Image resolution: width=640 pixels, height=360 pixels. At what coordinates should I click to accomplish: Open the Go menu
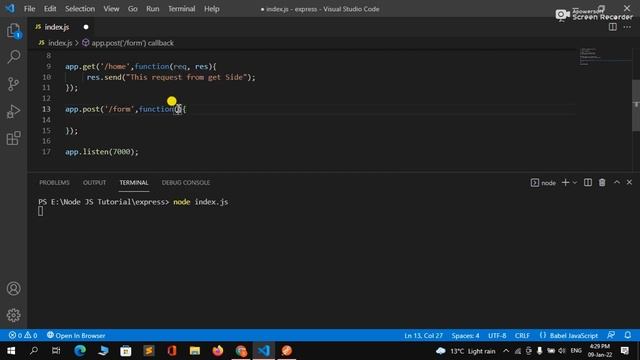133,9
